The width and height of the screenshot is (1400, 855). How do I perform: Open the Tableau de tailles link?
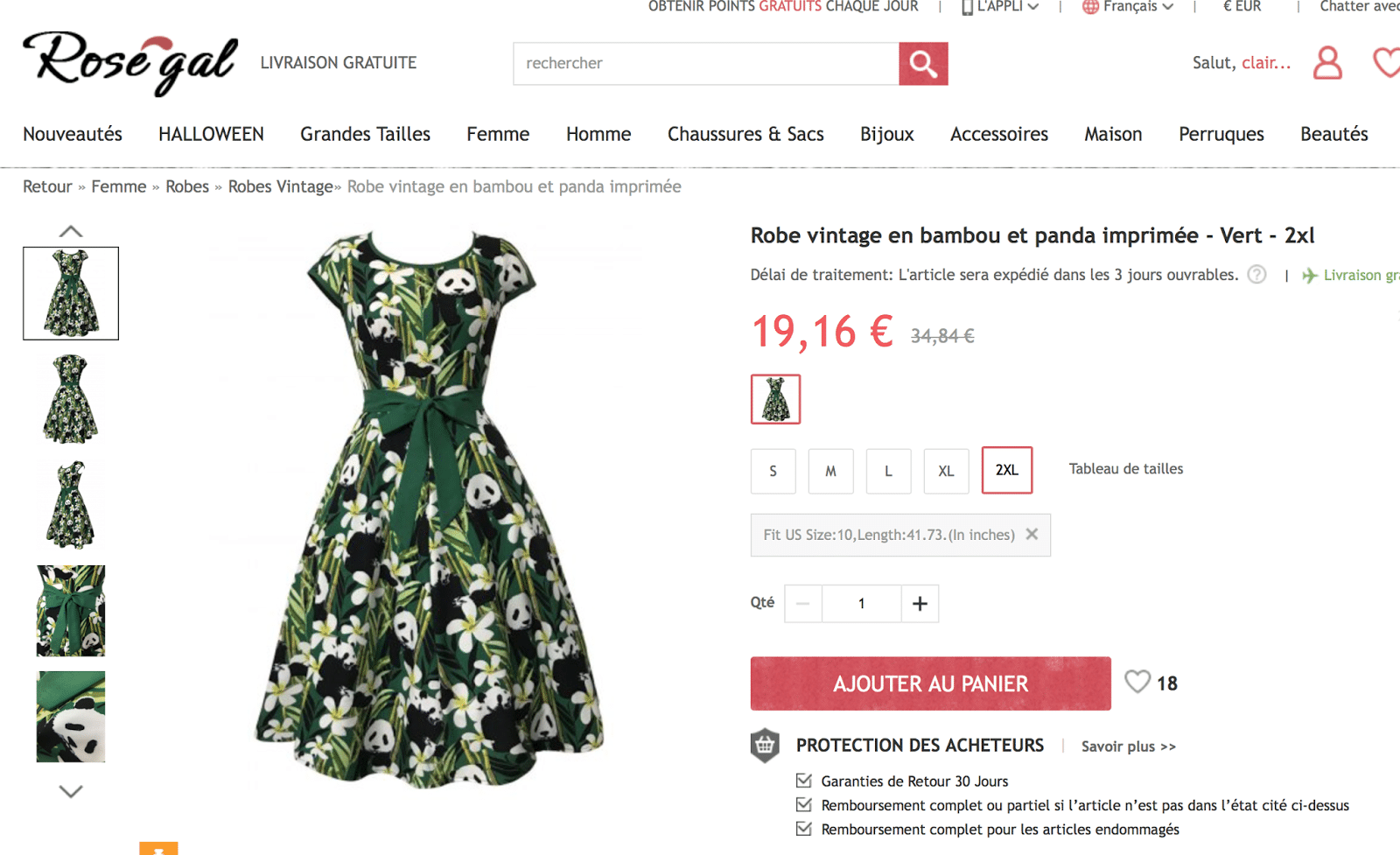point(1125,469)
